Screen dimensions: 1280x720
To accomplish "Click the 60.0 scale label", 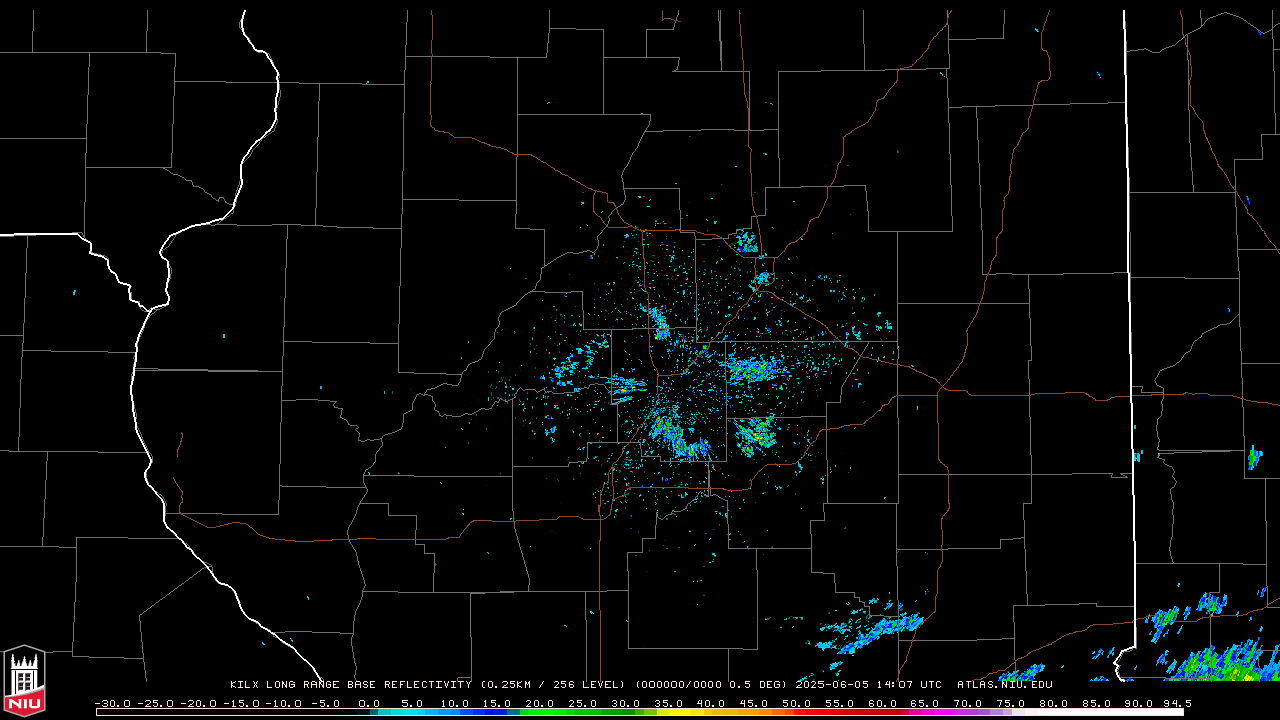I will 883,704.
